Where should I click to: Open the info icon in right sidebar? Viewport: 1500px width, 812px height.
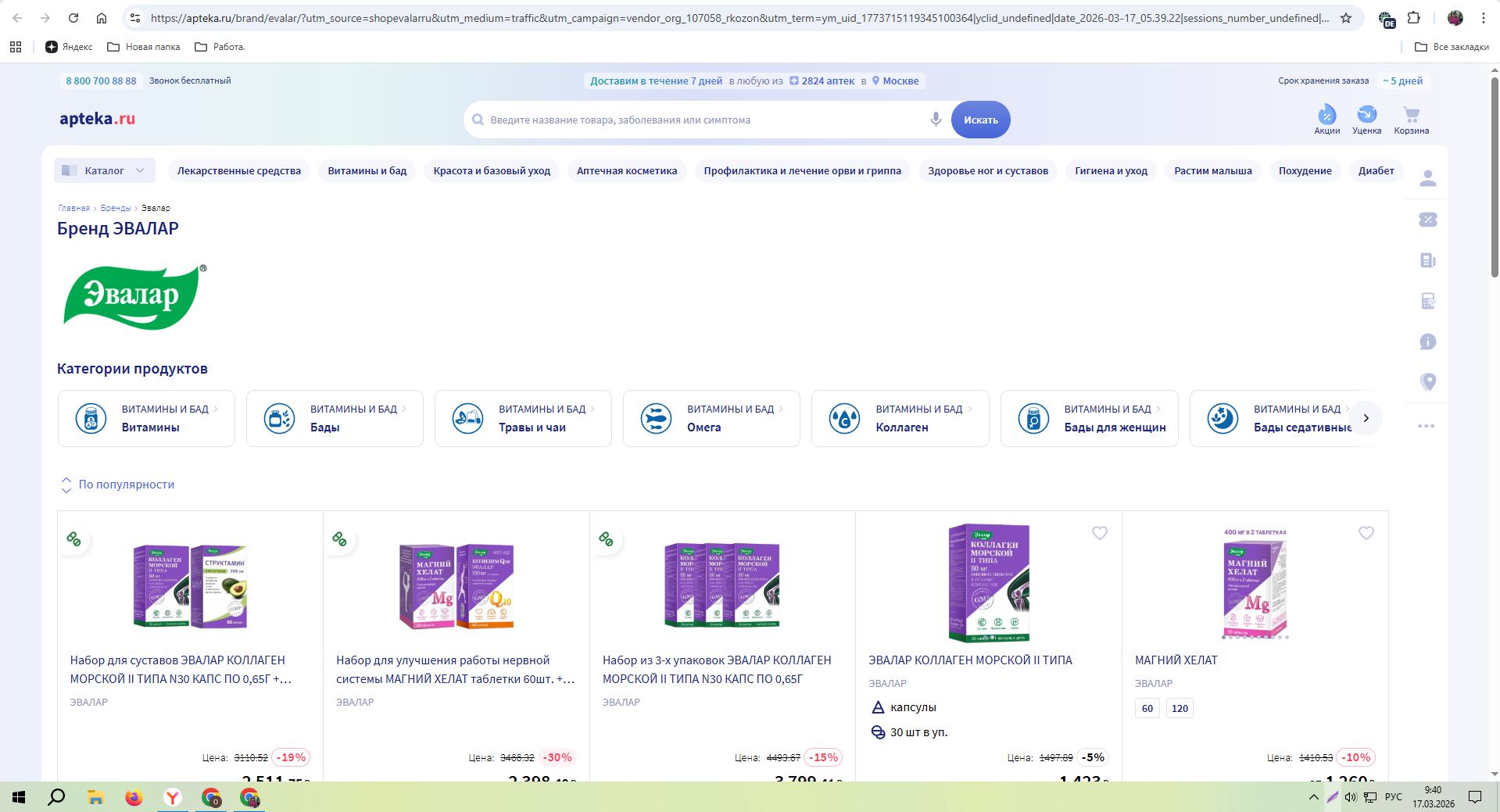pyautogui.click(x=1427, y=342)
